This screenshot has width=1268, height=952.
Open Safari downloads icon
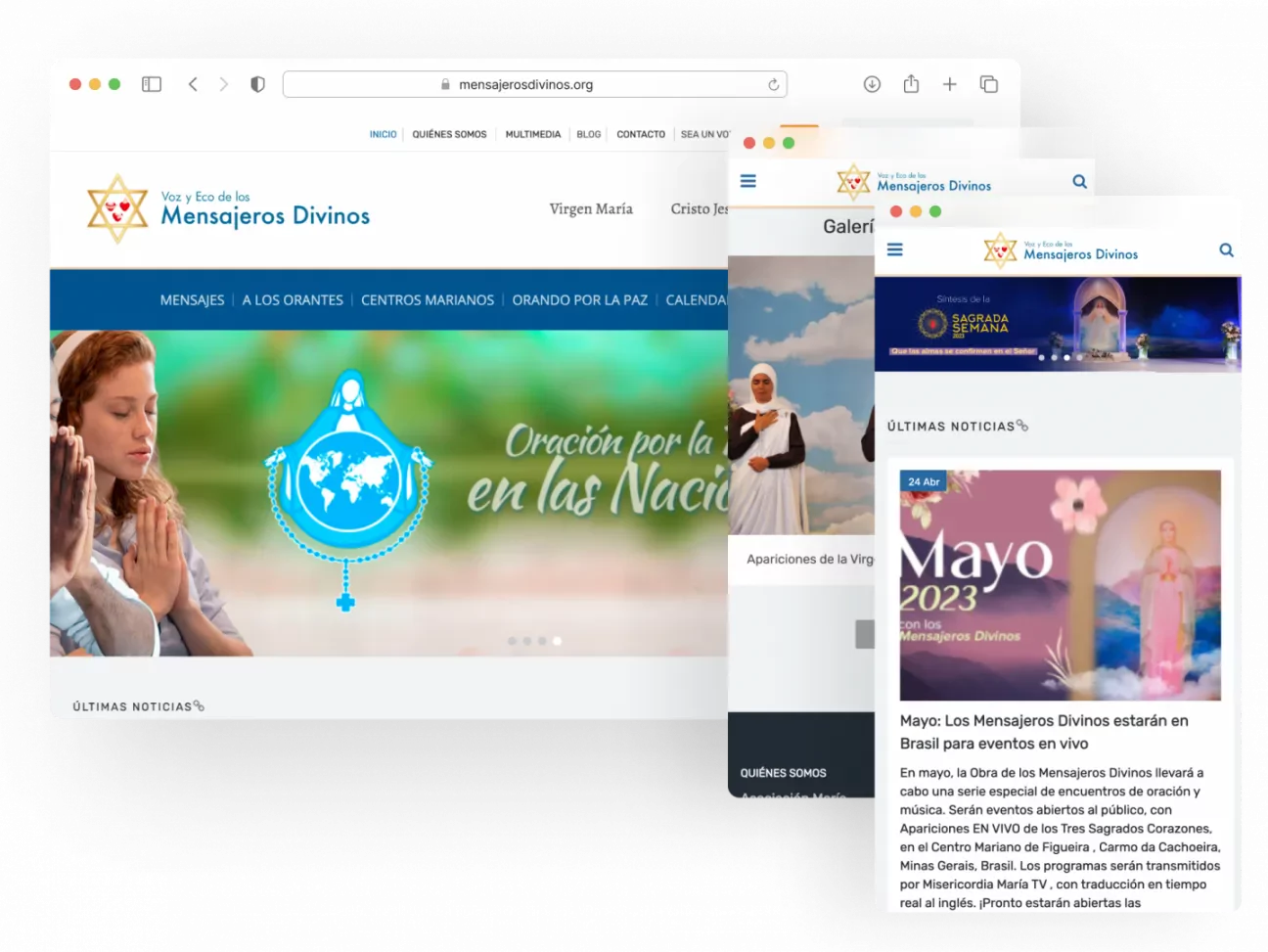tap(872, 84)
